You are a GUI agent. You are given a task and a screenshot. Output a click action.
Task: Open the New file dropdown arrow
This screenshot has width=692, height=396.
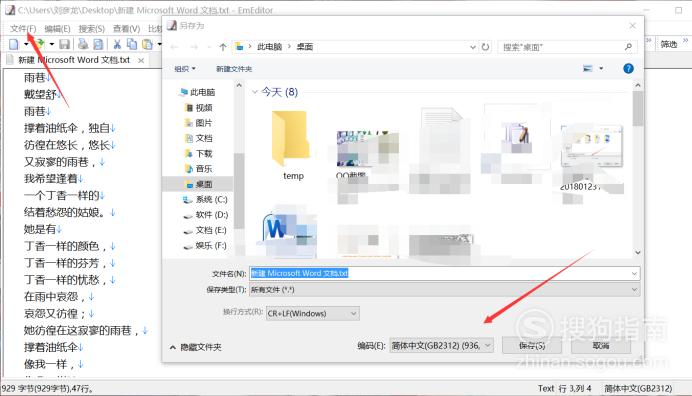coord(26,44)
